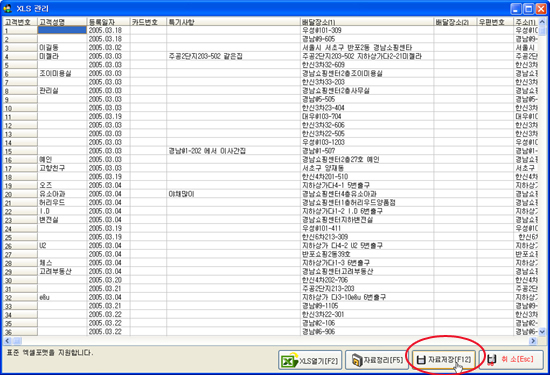Click the green Excel icon on XLS열기

point(289,360)
